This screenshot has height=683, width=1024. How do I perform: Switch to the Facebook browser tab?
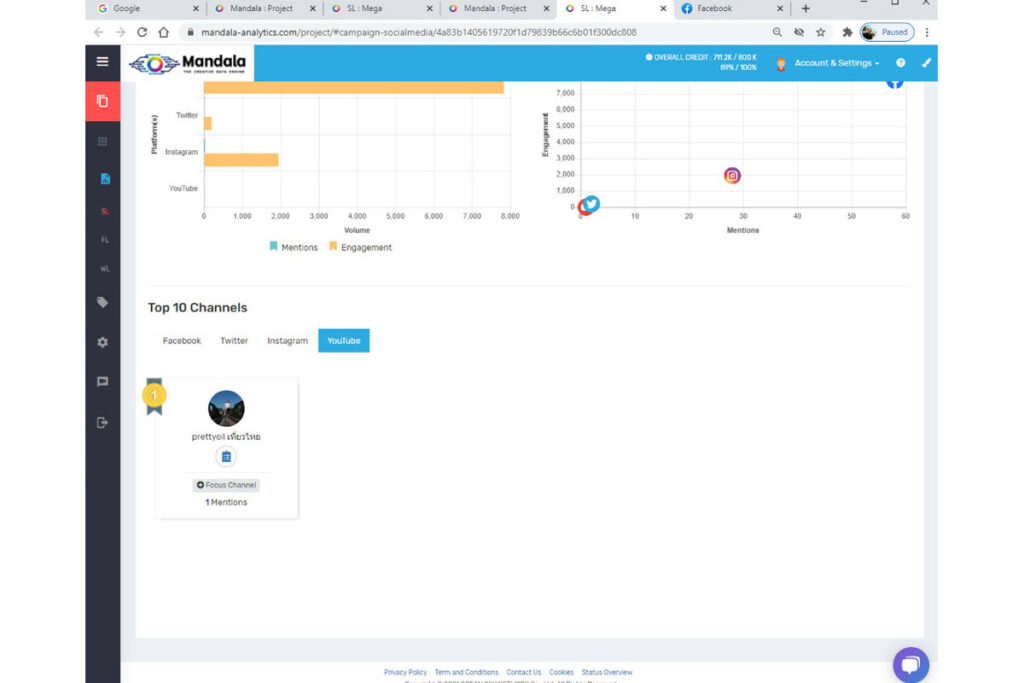point(731,8)
